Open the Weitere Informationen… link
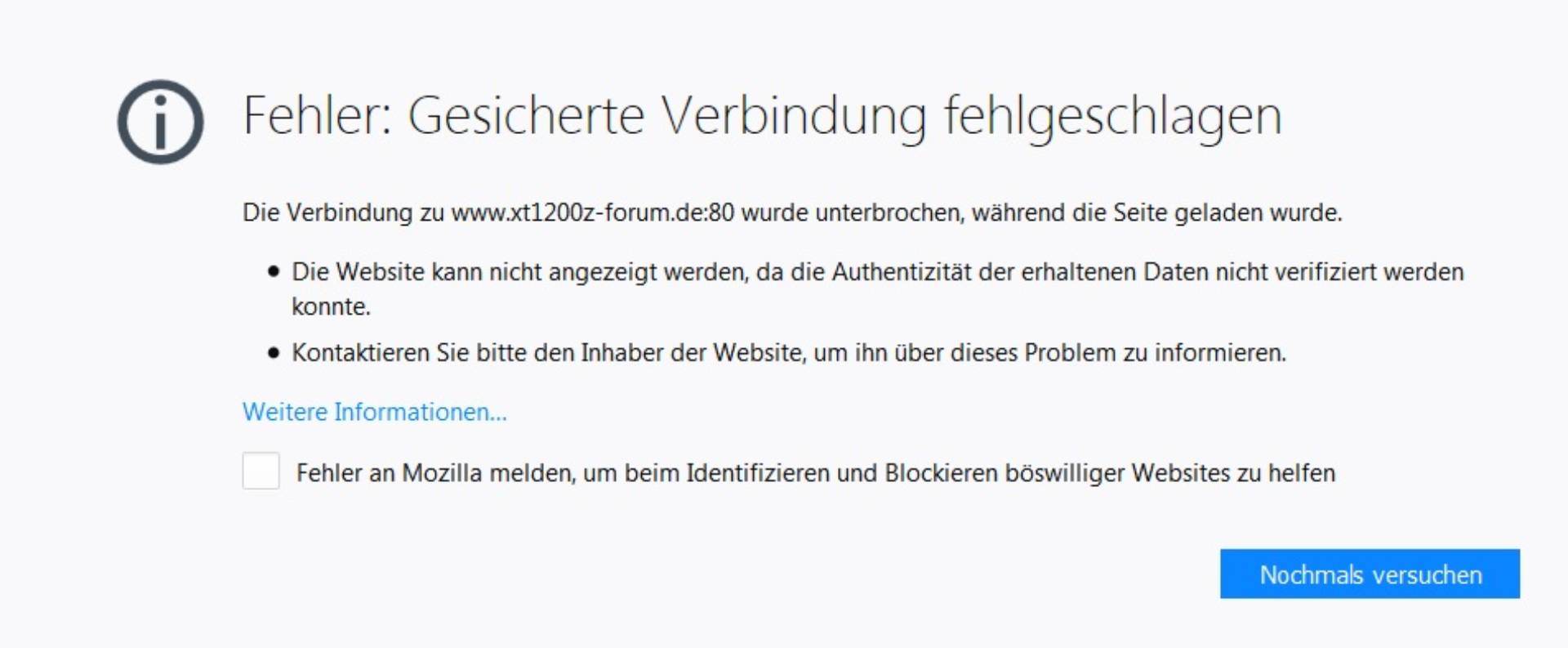 pos(374,412)
